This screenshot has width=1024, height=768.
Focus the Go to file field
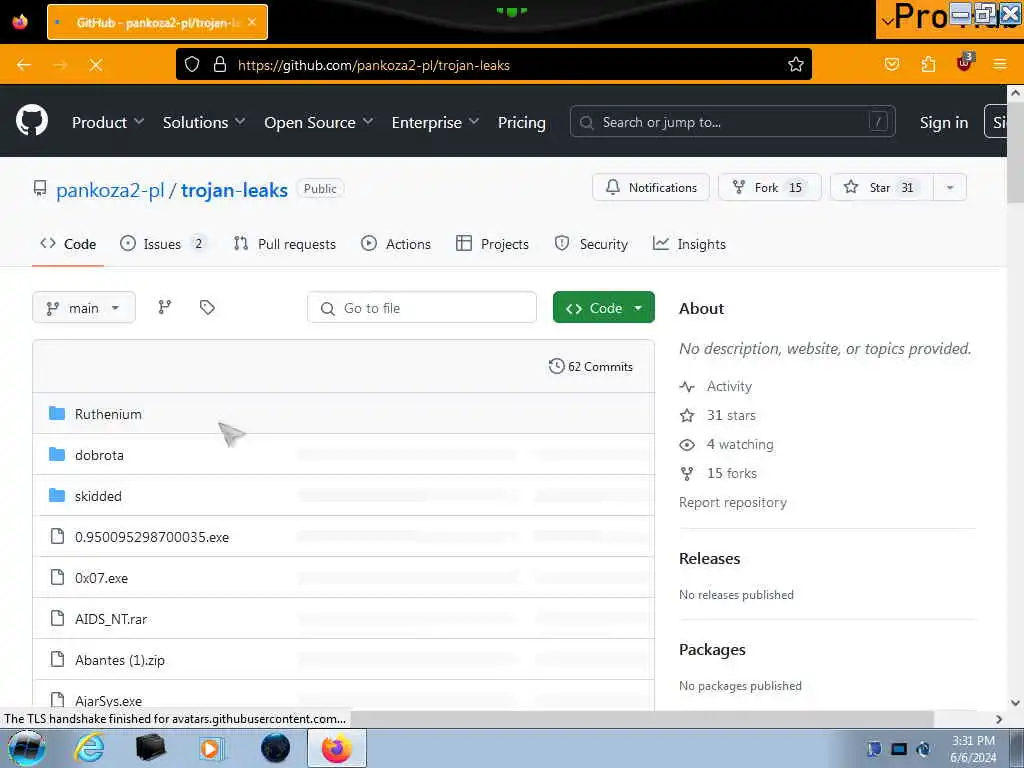pyautogui.click(x=422, y=308)
